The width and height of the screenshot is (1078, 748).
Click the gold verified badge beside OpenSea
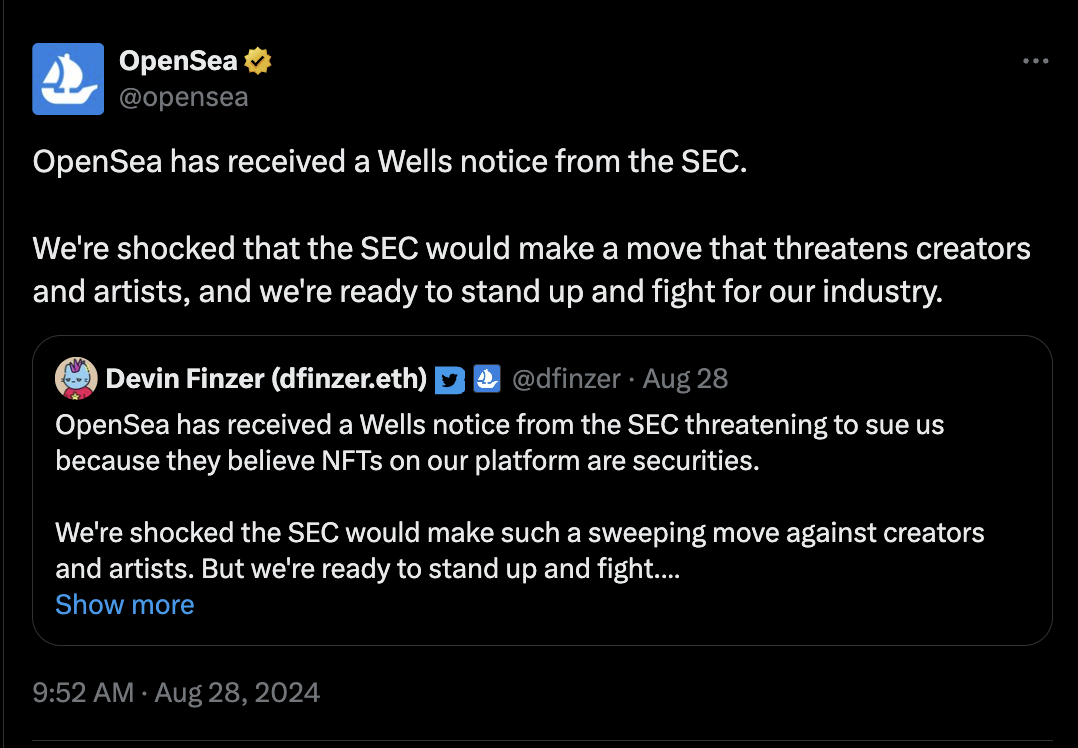click(x=258, y=61)
